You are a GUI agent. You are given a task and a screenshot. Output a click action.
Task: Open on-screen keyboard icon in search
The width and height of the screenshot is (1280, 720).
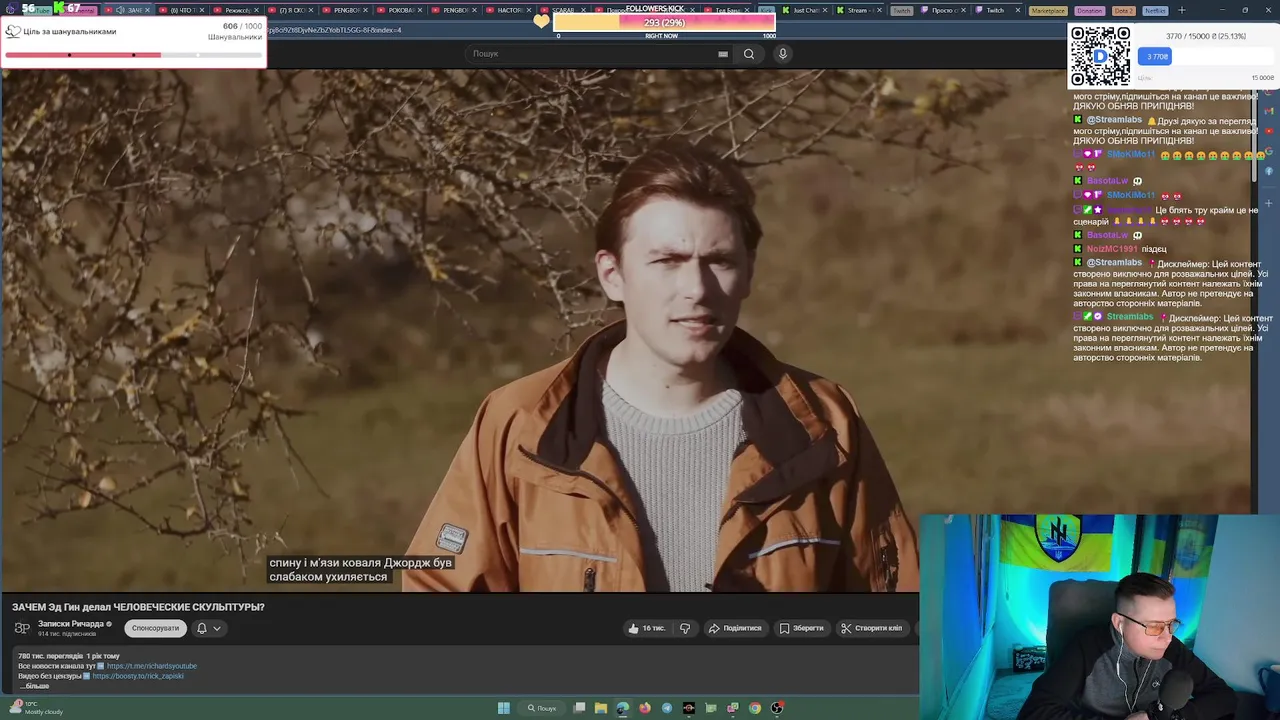tap(723, 54)
